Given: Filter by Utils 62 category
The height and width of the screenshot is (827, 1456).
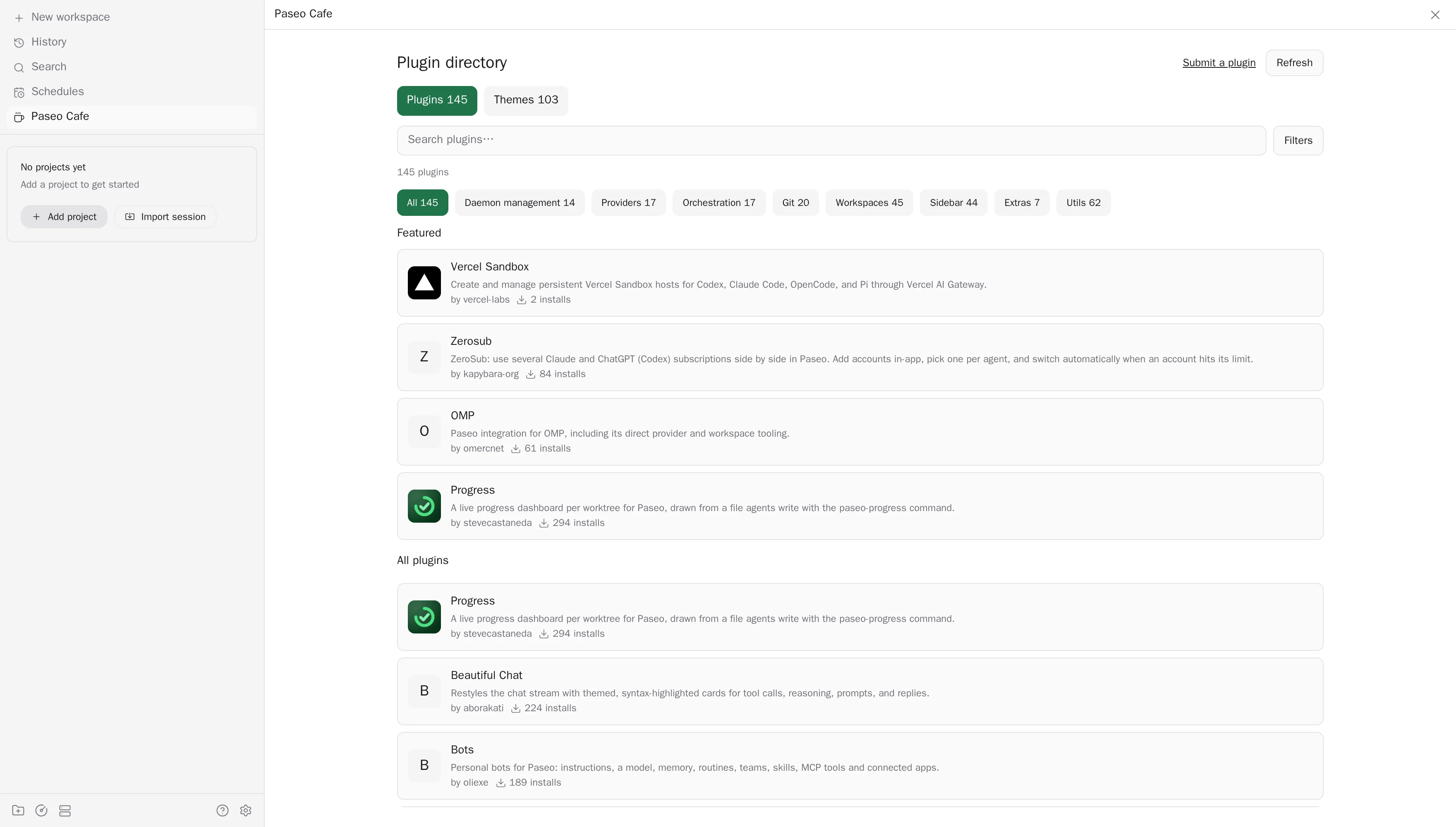Looking at the screenshot, I should (x=1083, y=203).
